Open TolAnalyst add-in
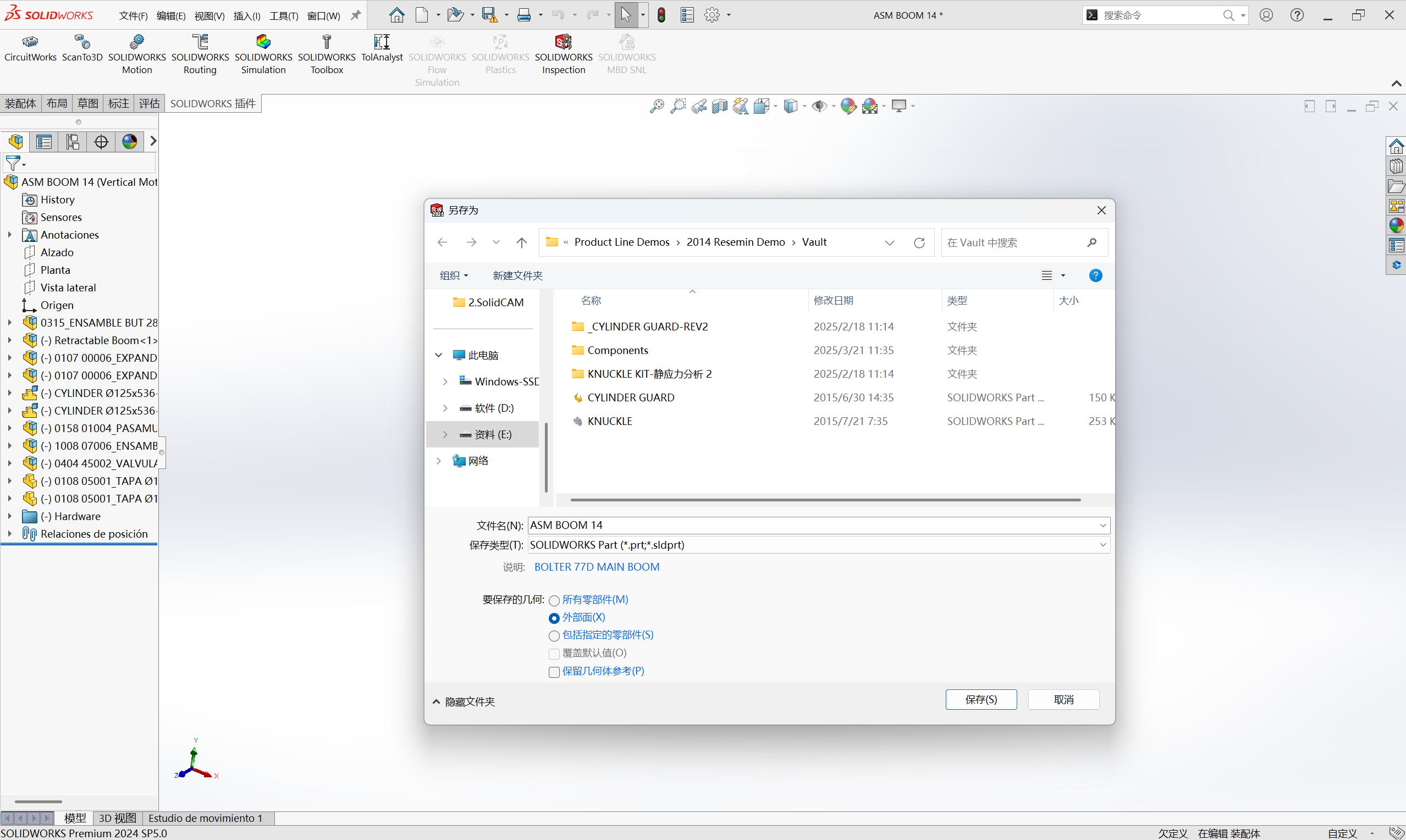1406x840 pixels. tap(382, 49)
